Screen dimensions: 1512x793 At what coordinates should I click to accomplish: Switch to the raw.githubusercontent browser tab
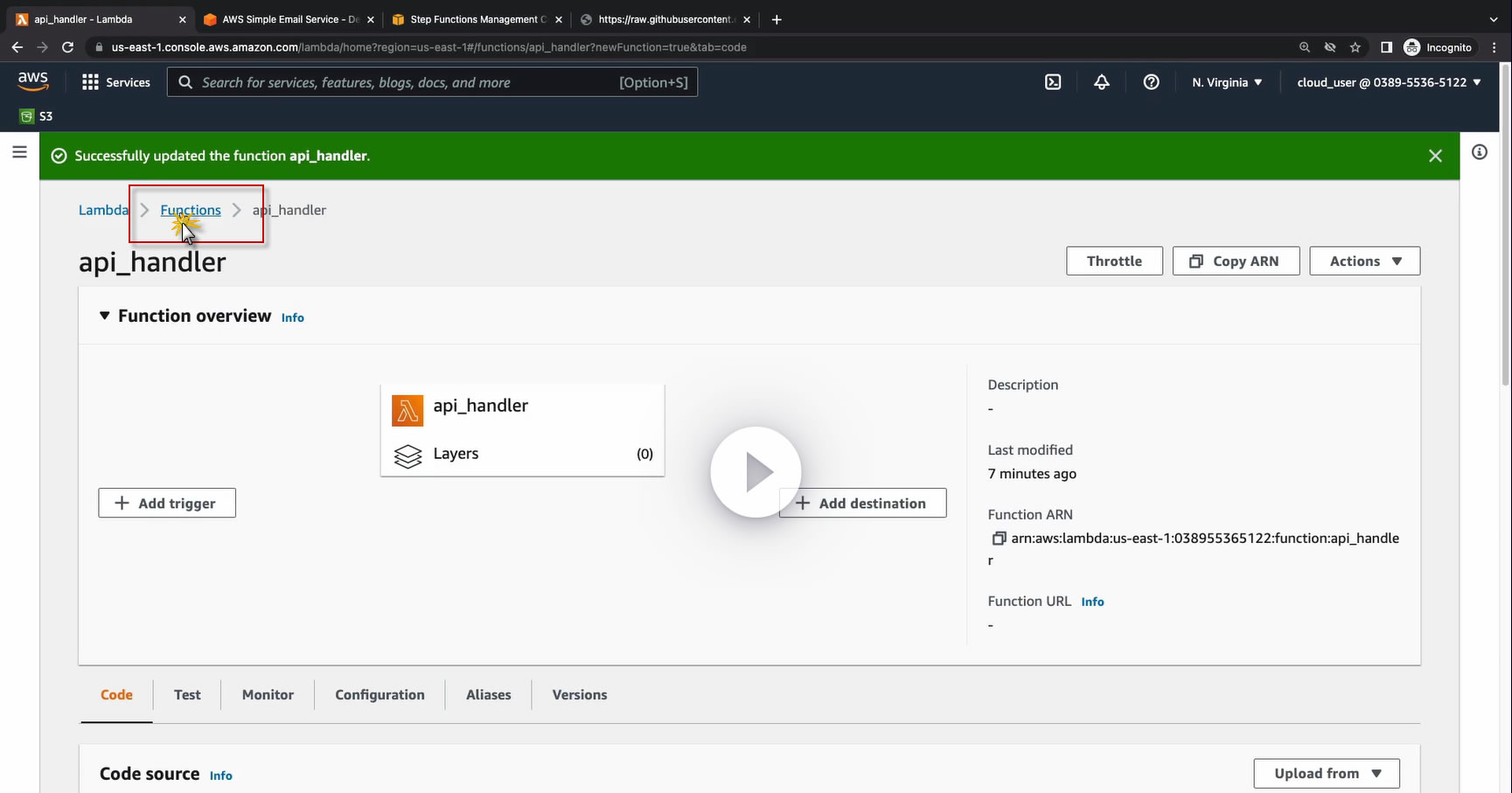665,19
